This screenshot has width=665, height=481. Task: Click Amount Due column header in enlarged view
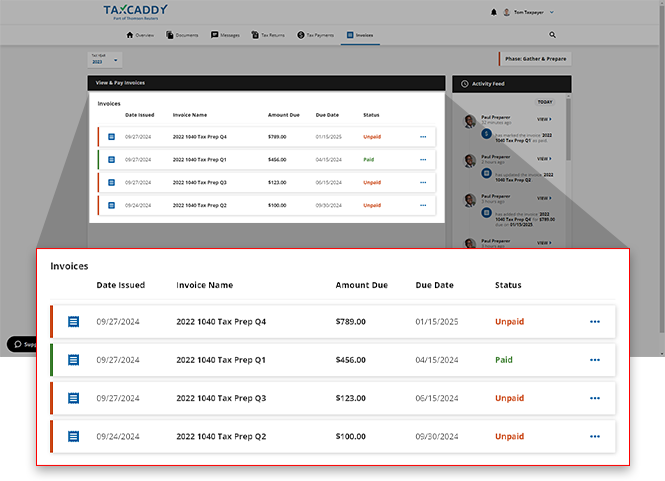point(361,285)
